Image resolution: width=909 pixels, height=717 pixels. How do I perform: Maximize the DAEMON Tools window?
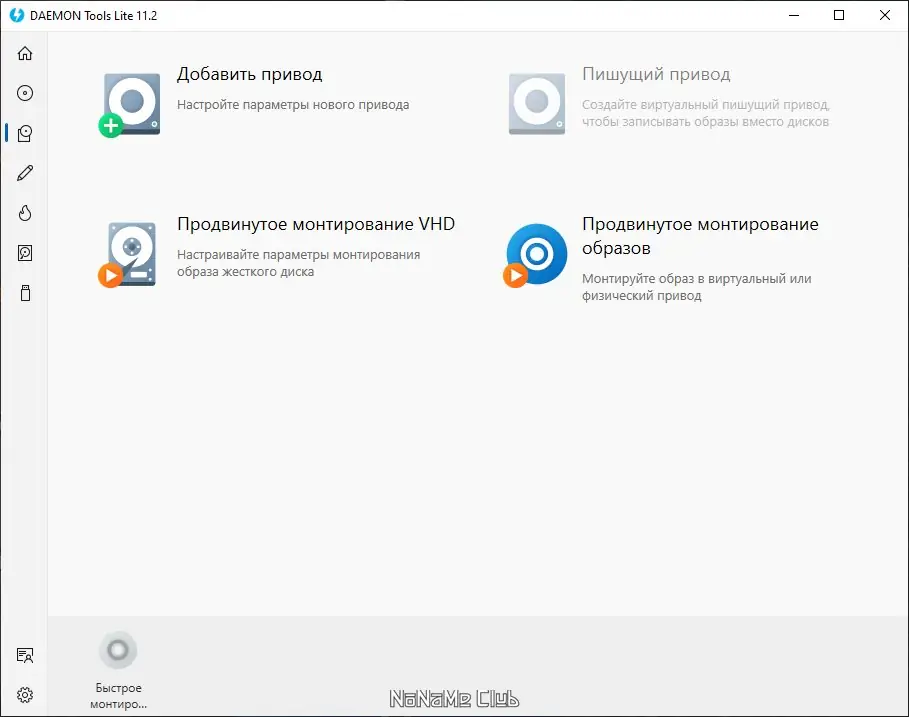(x=839, y=15)
